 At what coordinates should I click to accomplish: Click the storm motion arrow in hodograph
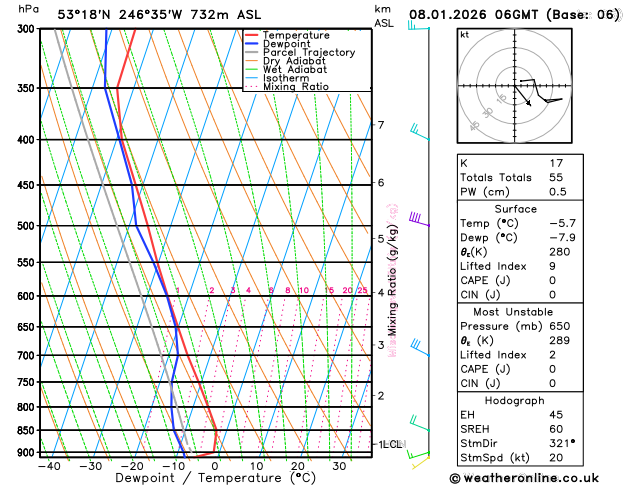[523, 96]
